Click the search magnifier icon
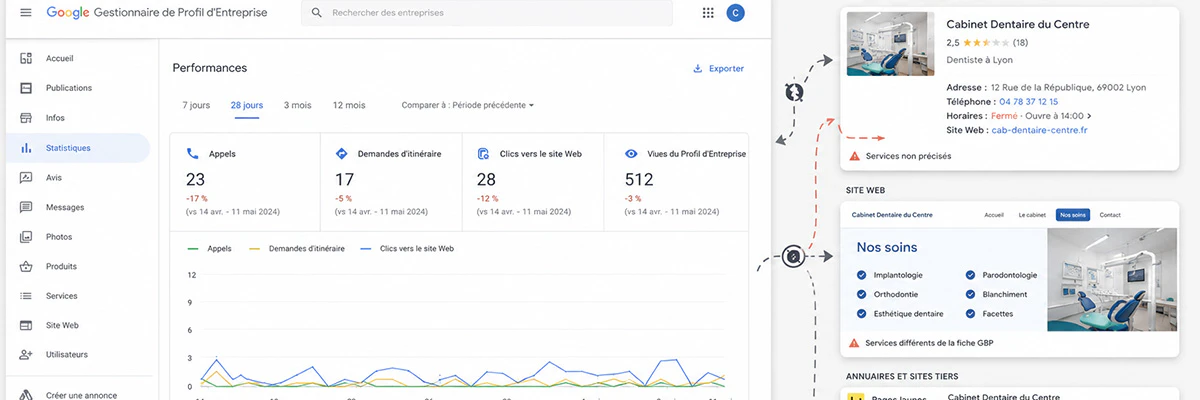Image resolution: width=1200 pixels, height=400 pixels. coord(317,13)
